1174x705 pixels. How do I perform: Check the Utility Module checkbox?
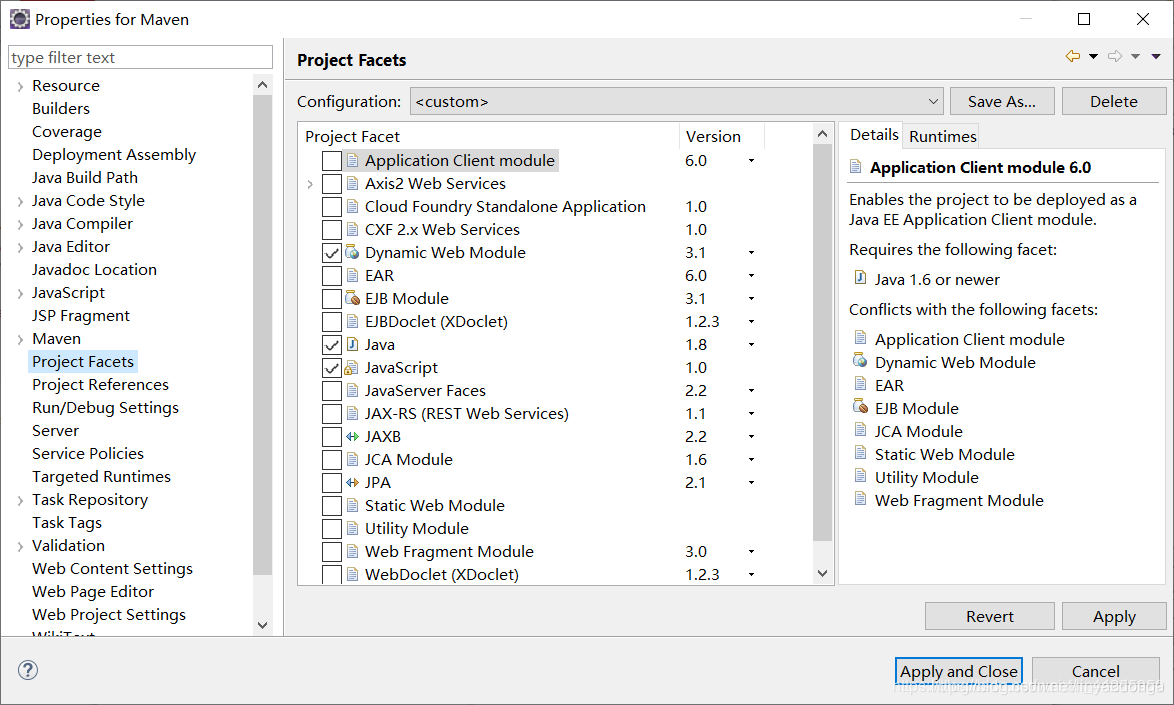tap(332, 529)
